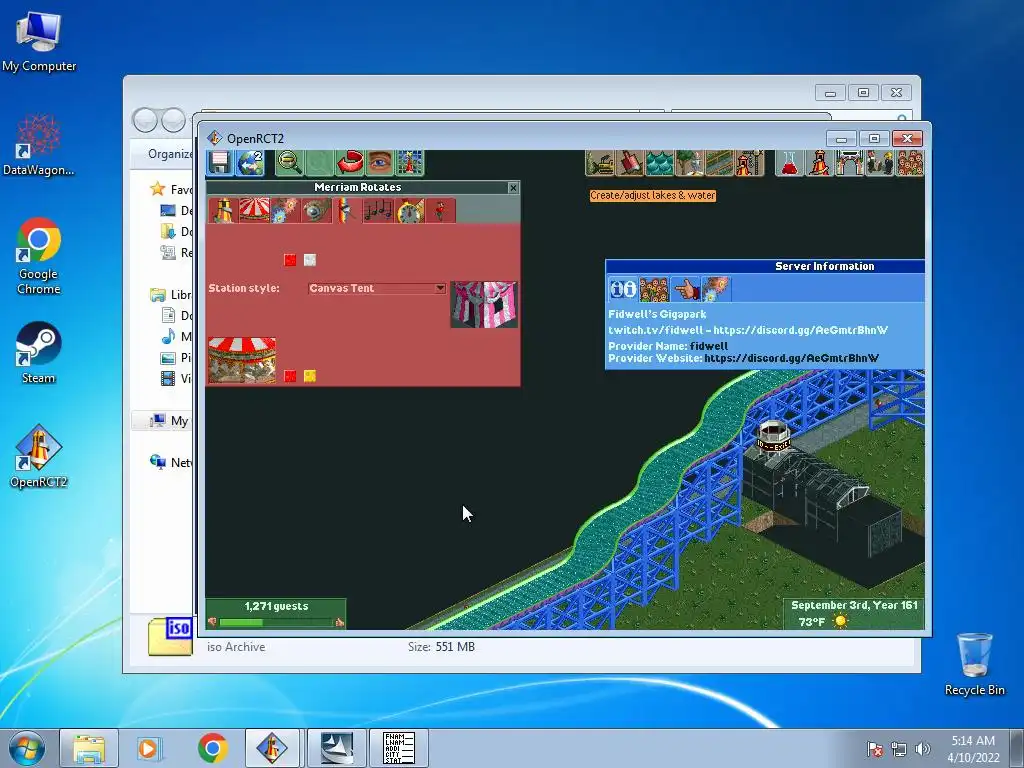Open research flask icon

tap(789, 163)
